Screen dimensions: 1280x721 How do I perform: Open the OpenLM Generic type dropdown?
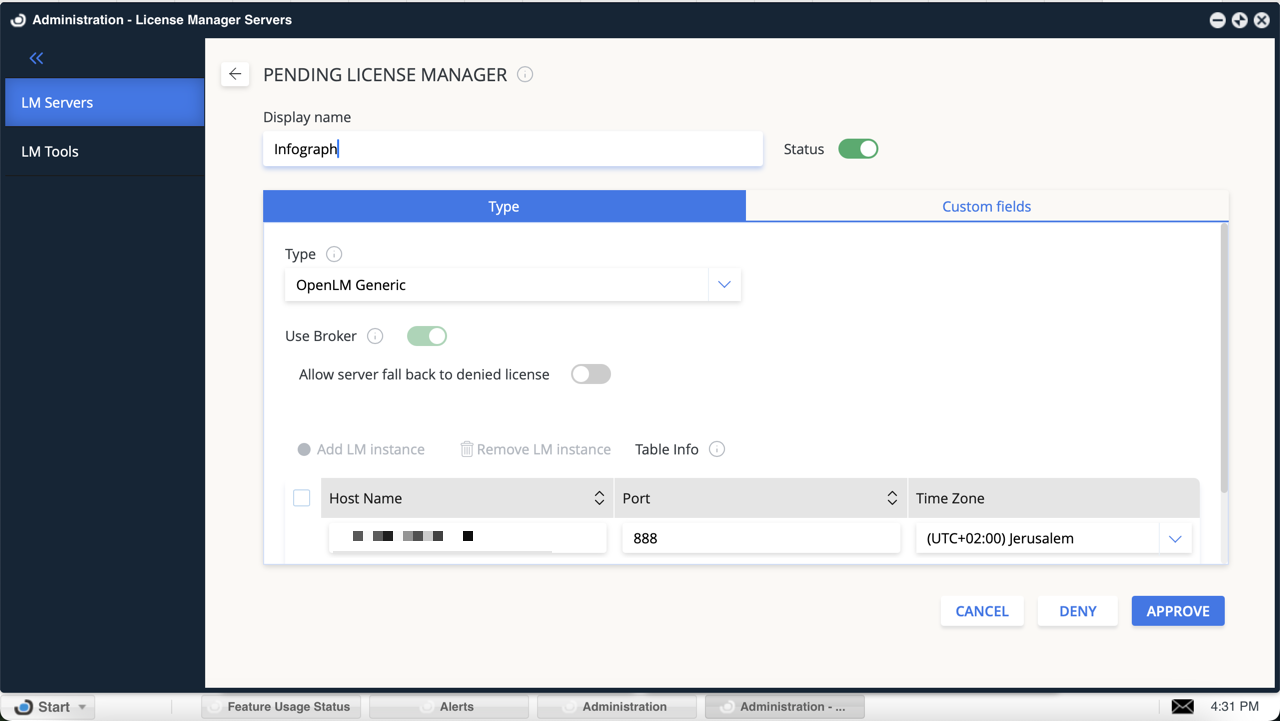point(724,285)
